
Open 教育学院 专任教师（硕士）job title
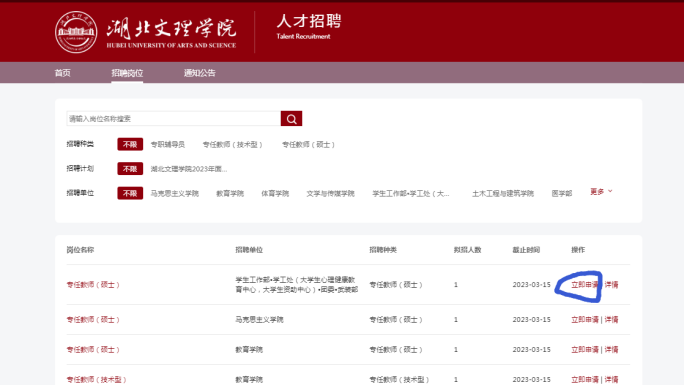[x=93, y=350]
